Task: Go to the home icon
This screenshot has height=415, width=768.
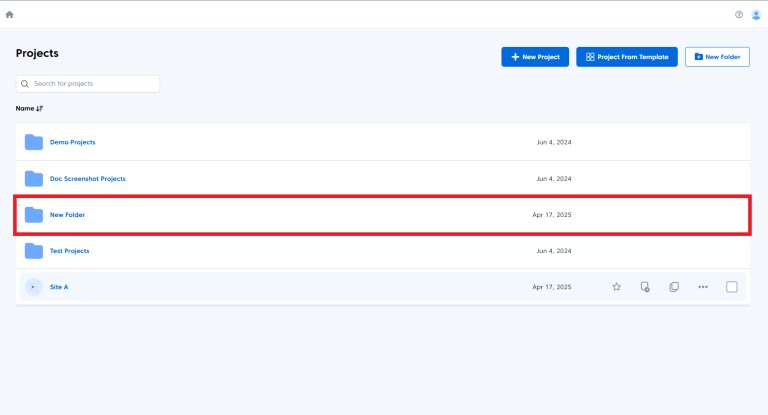Action: pyautogui.click(x=9, y=15)
